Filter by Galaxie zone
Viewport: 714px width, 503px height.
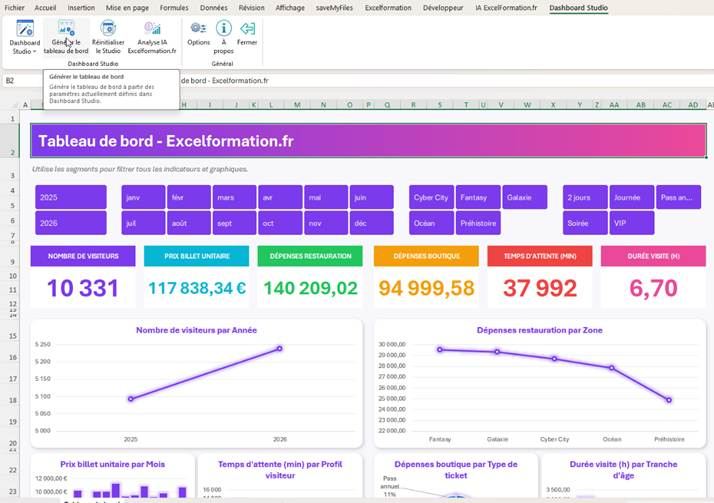tap(525, 197)
